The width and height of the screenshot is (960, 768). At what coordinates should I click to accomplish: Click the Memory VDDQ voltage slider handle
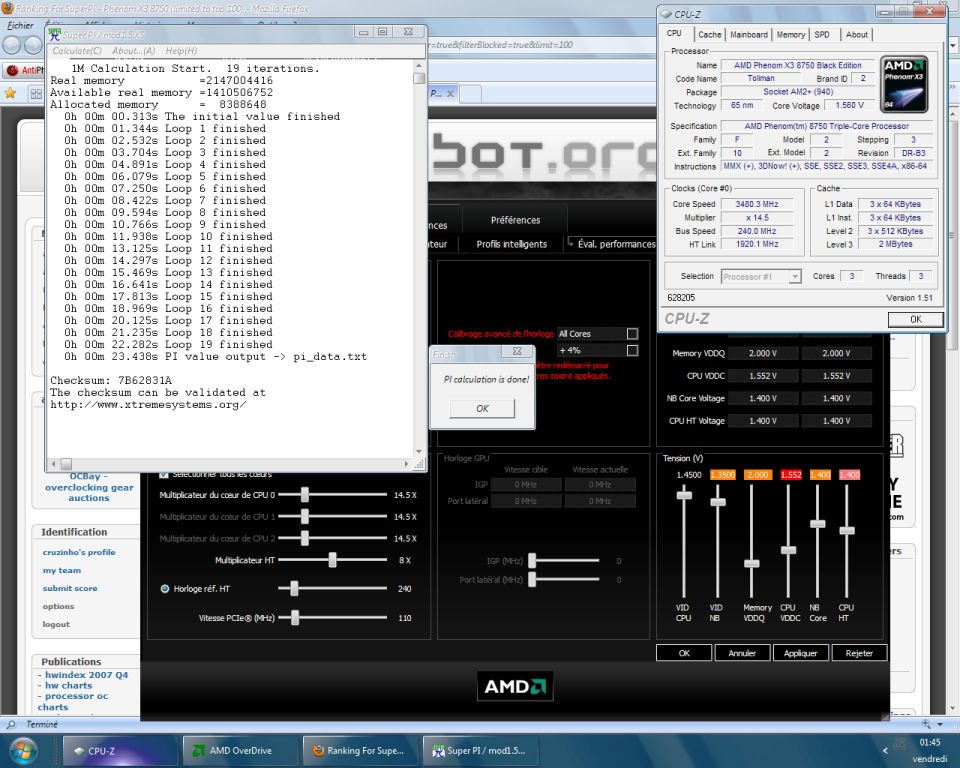(752, 563)
